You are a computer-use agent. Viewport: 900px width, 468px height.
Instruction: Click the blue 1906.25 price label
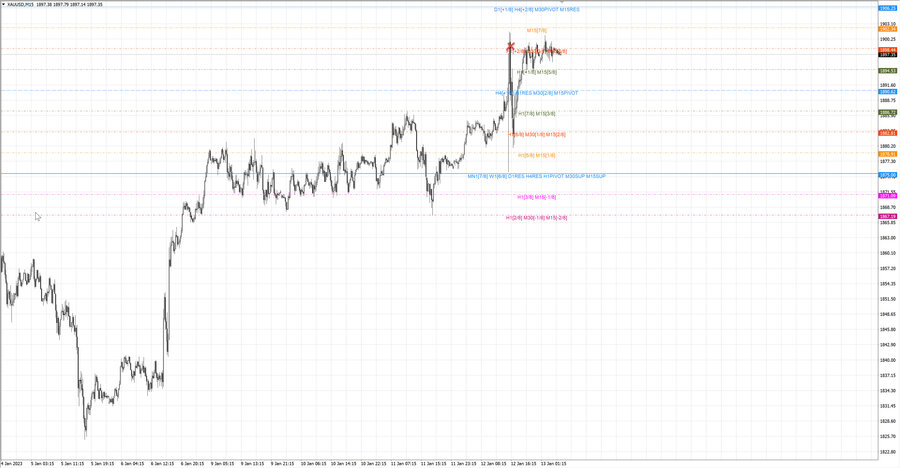pyautogui.click(x=888, y=9)
